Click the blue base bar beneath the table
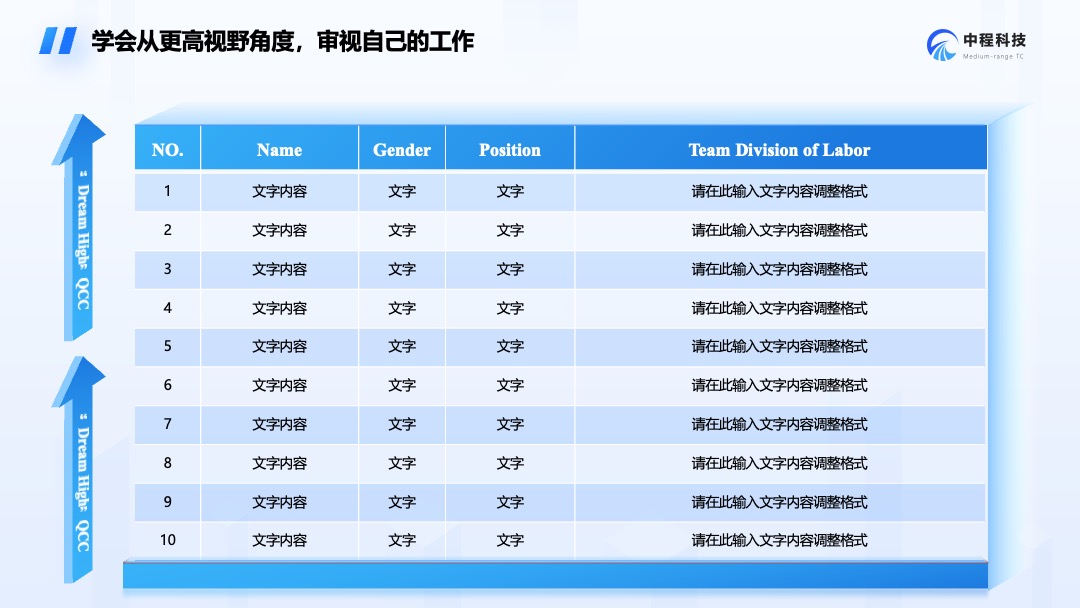Viewport: 1080px width, 608px height. (x=555, y=575)
